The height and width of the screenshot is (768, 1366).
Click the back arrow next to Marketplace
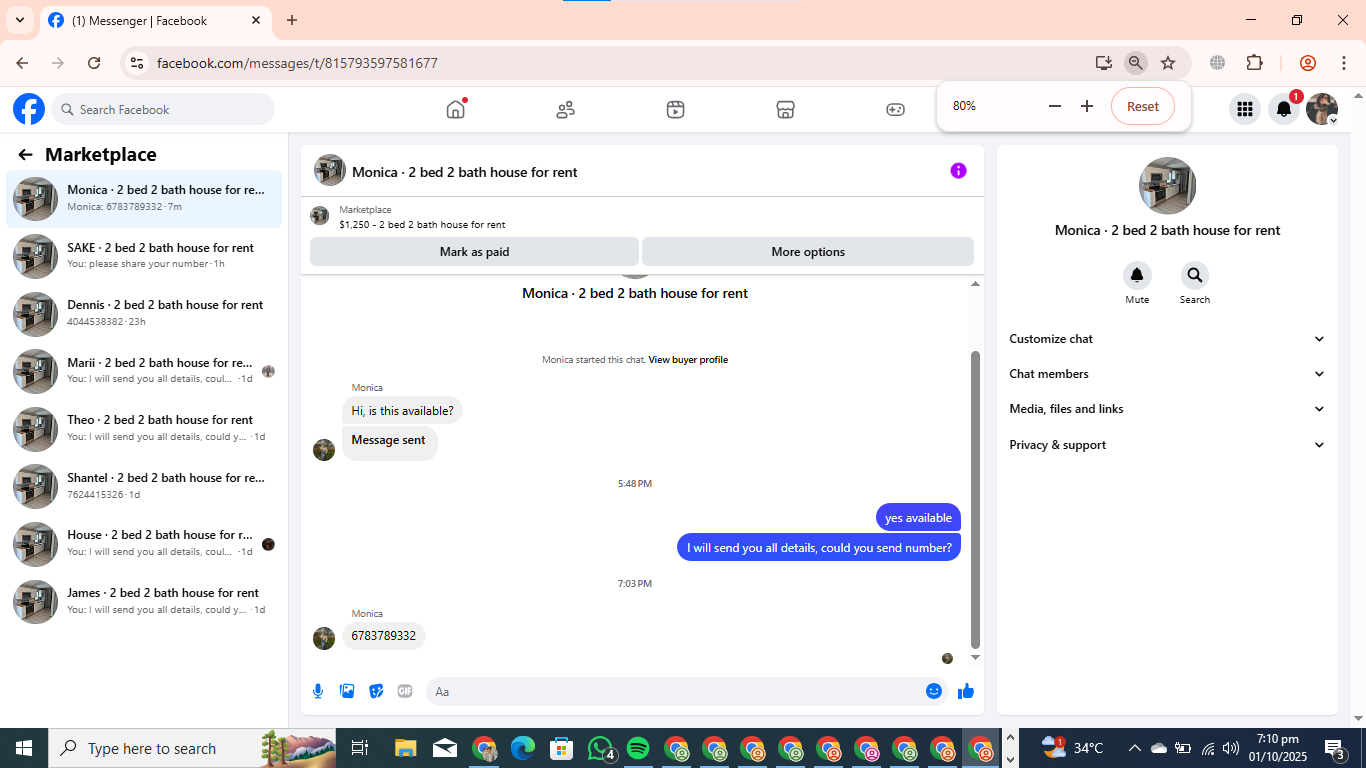coord(26,155)
